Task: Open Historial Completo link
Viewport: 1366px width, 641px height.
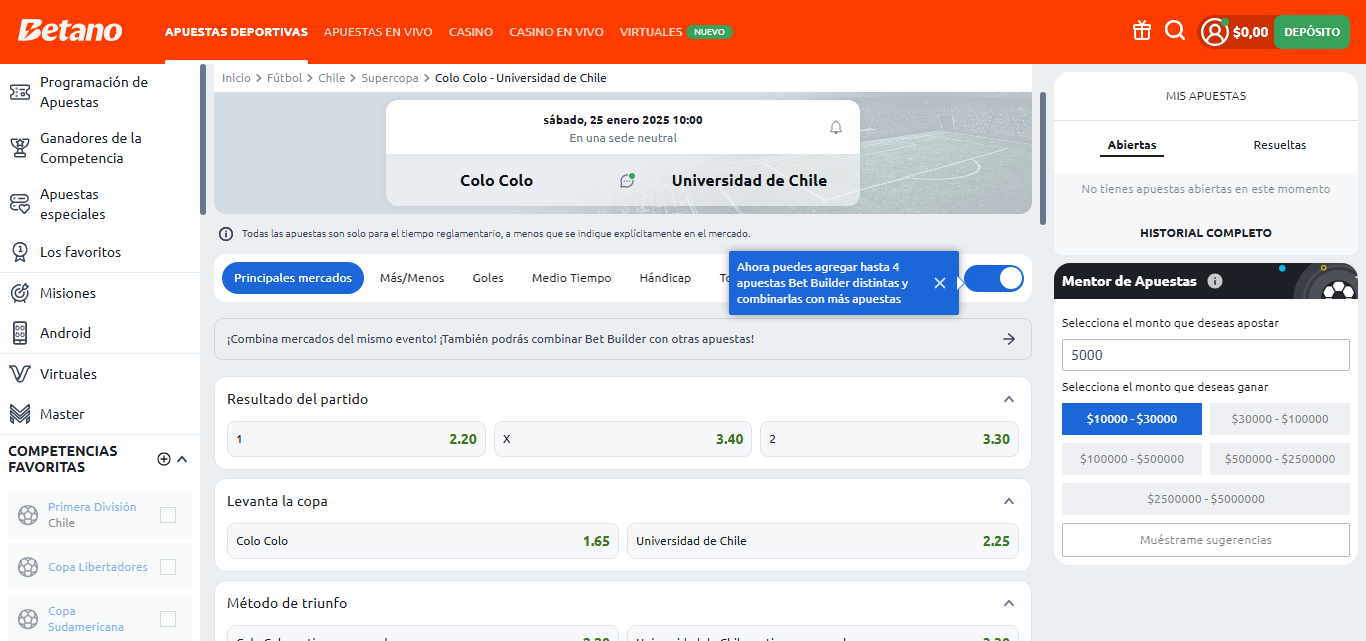Action: pyautogui.click(x=1206, y=233)
